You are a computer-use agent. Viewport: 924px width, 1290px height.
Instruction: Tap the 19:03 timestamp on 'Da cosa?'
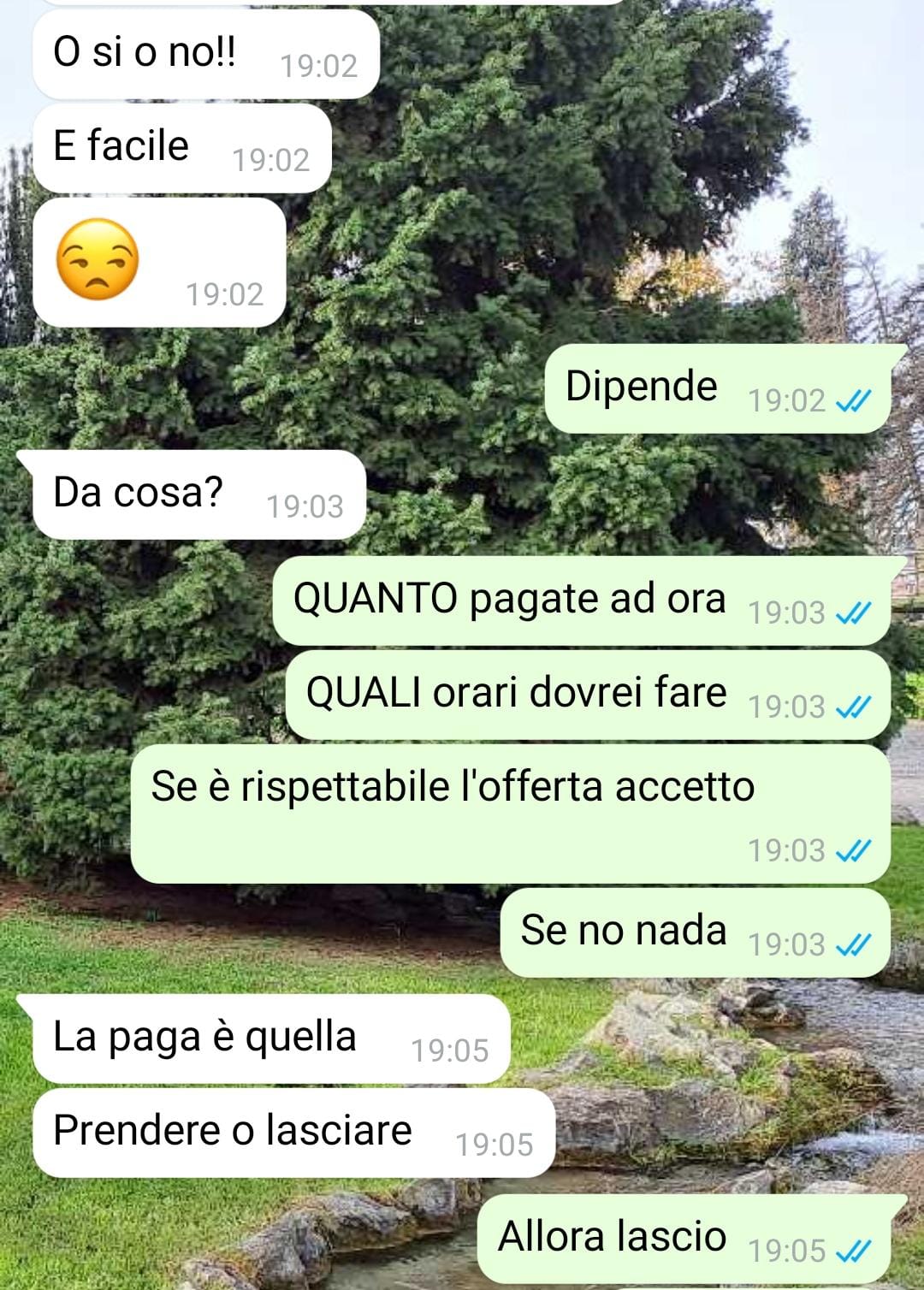305,506
